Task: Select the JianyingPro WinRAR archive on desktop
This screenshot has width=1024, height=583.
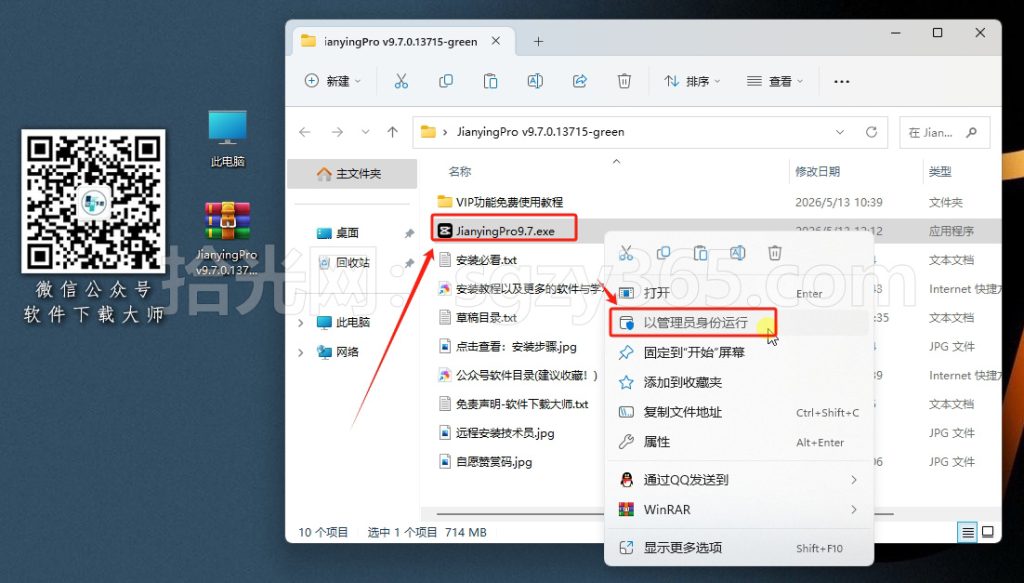Action: 227,238
